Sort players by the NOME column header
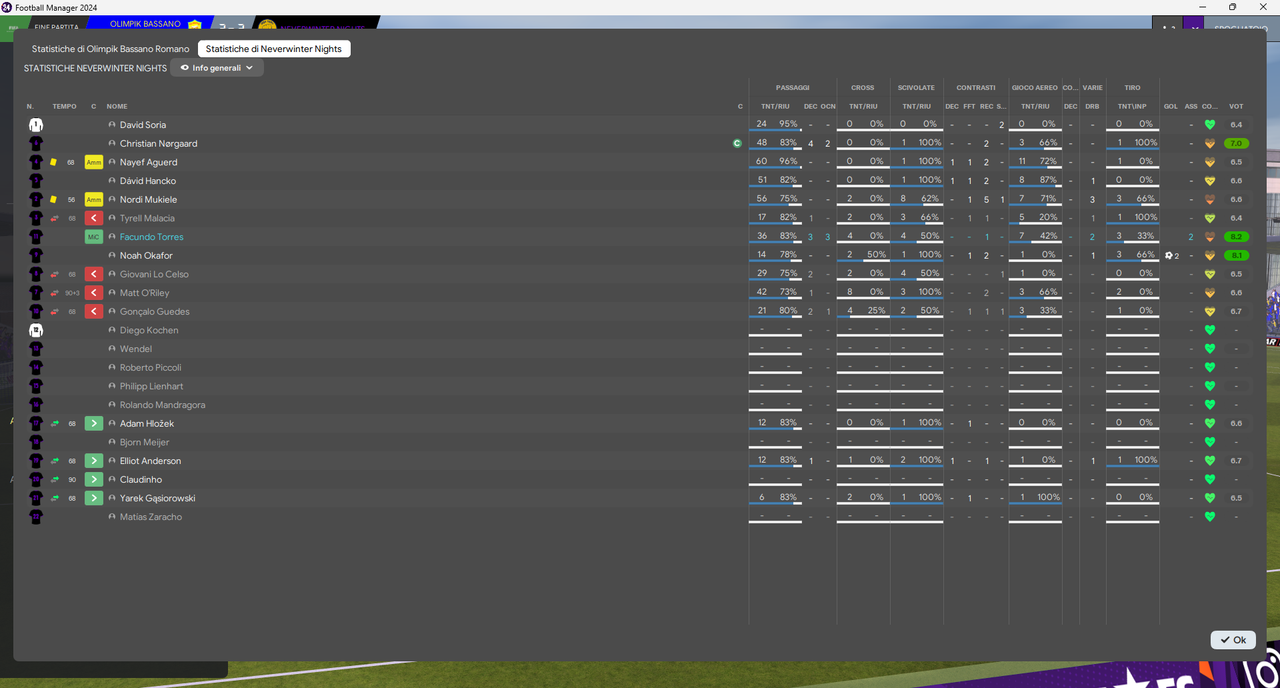 click(x=117, y=106)
